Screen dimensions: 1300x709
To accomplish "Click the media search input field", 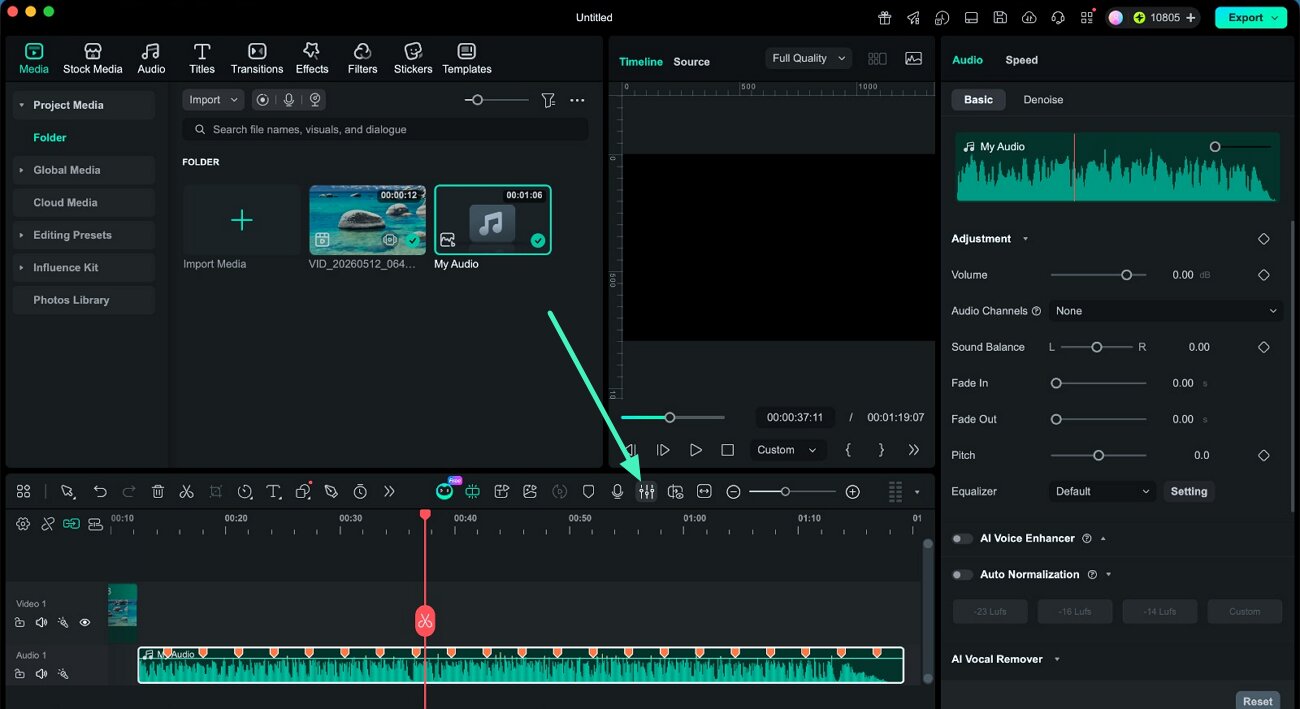I will (386, 130).
